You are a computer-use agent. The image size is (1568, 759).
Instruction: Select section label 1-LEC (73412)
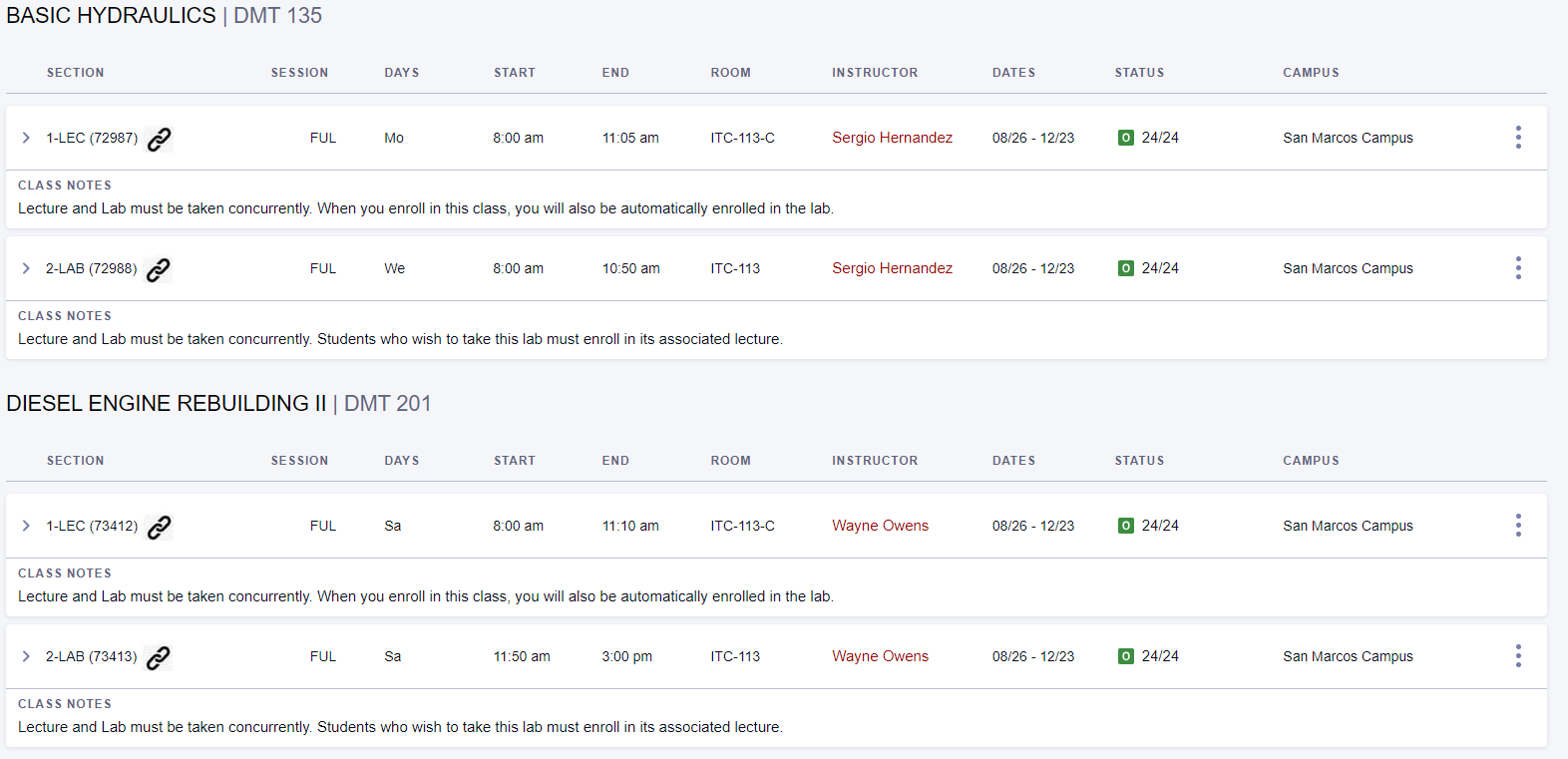[x=92, y=526]
